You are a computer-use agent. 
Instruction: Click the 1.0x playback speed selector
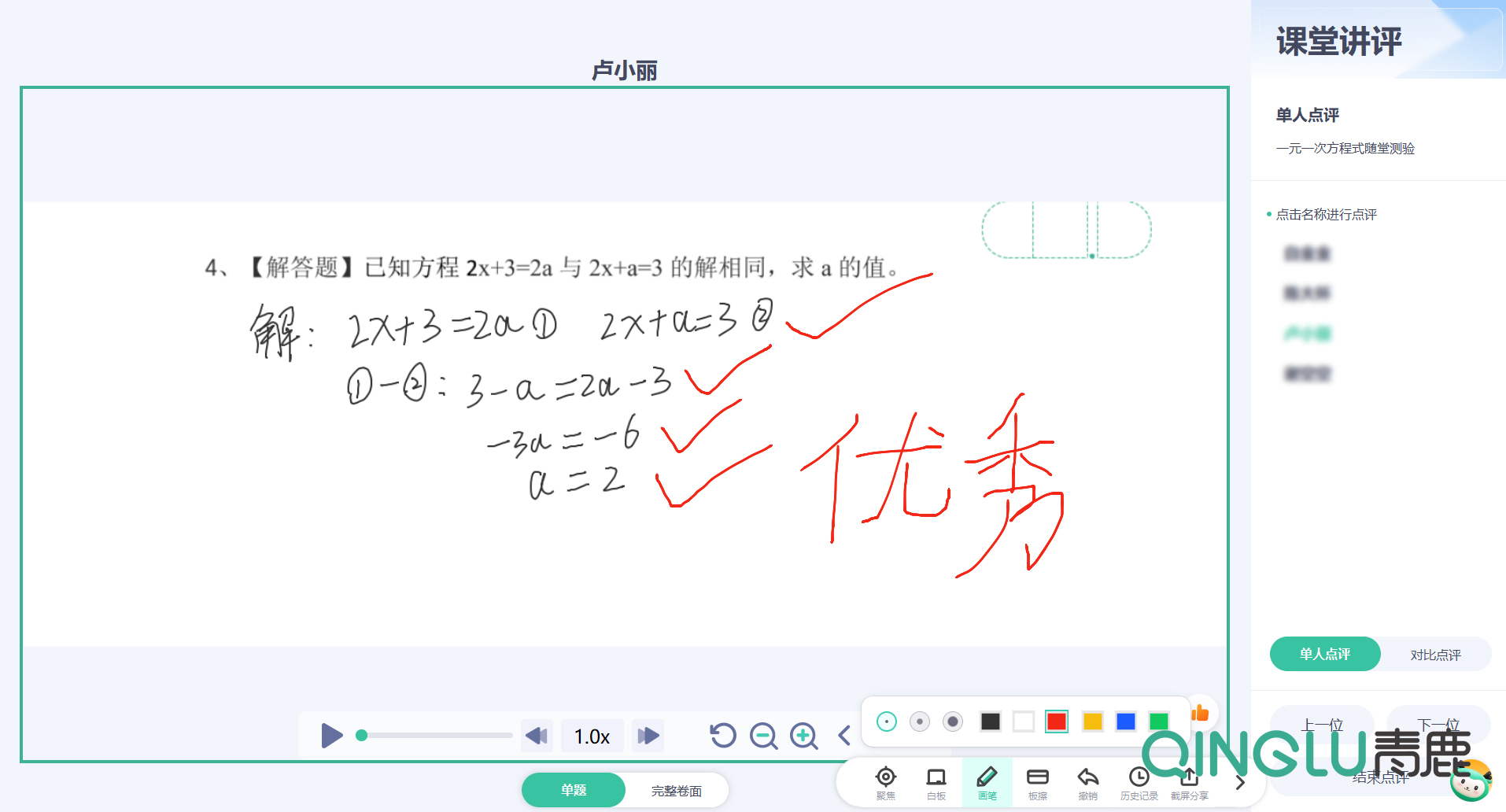coord(592,736)
